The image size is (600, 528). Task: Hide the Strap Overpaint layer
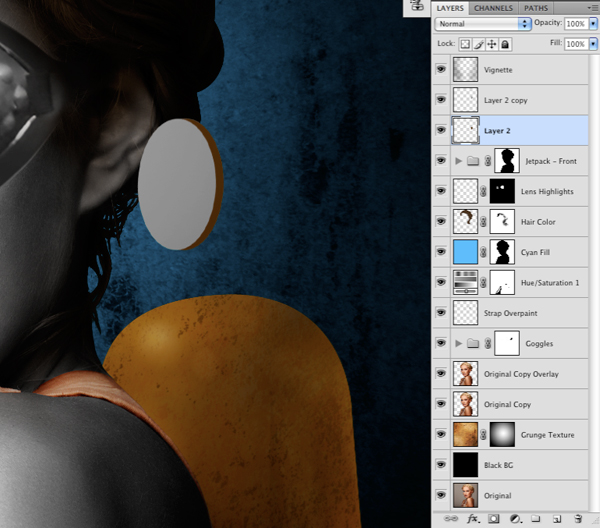(441, 313)
